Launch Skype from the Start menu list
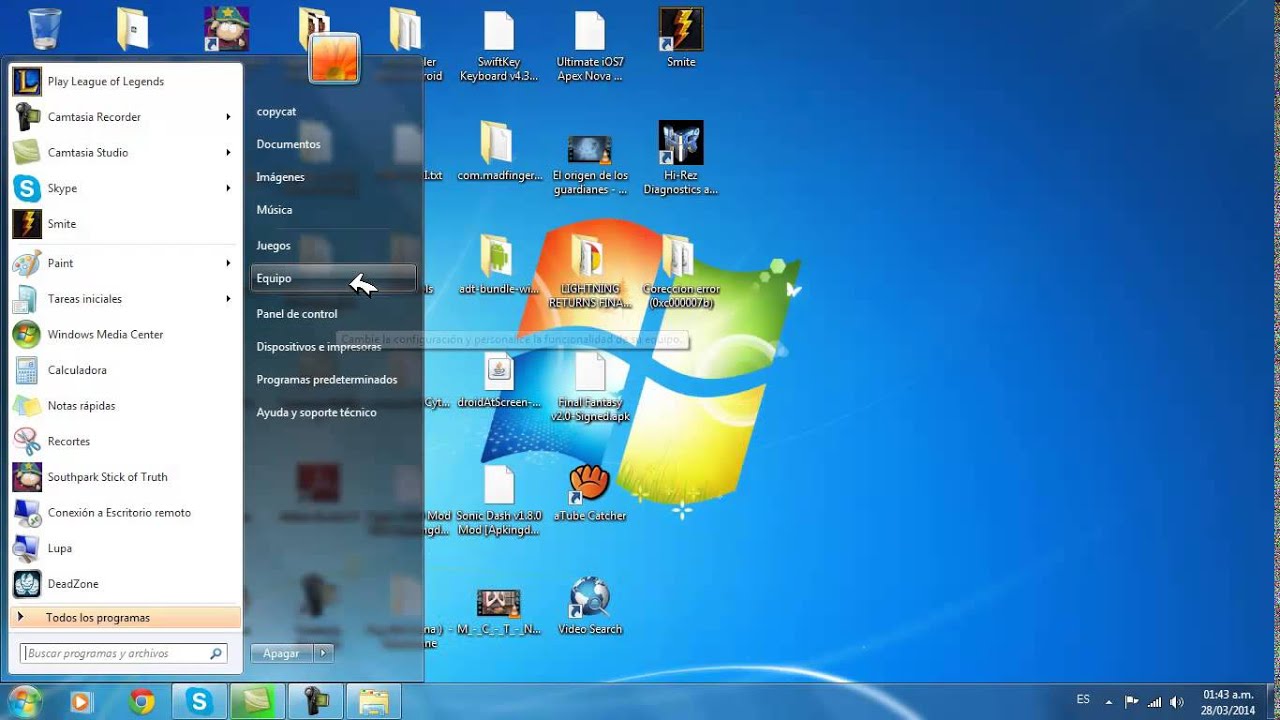The width and height of the screenshot is (1280, 720). pyautogui.click(x=125, y=188)
